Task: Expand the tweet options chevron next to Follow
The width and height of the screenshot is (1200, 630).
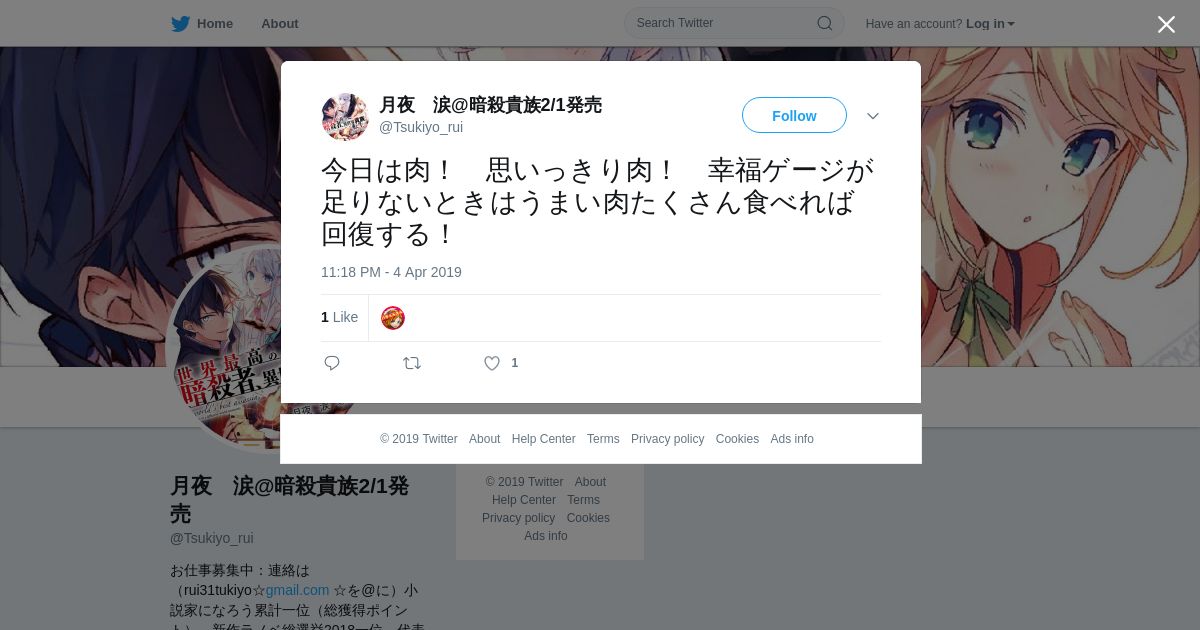Action: [x=873, y=116]
